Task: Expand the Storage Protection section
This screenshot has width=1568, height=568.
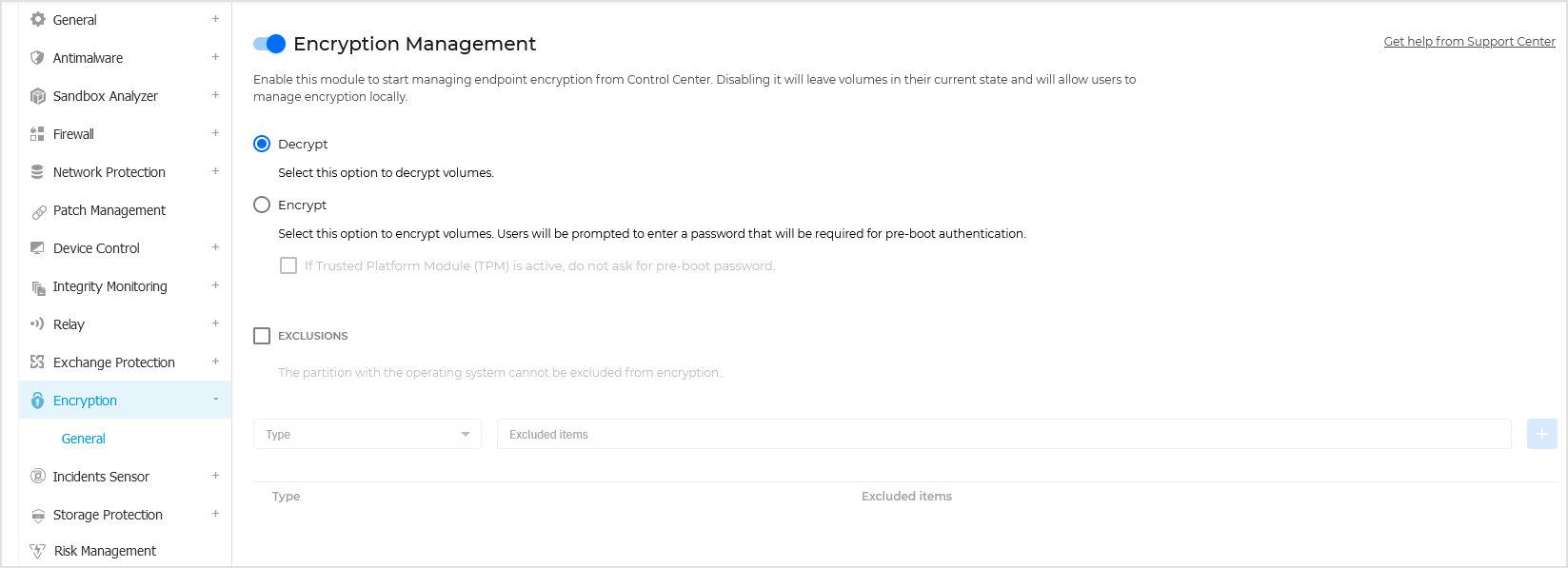Action: click(215, 514)
